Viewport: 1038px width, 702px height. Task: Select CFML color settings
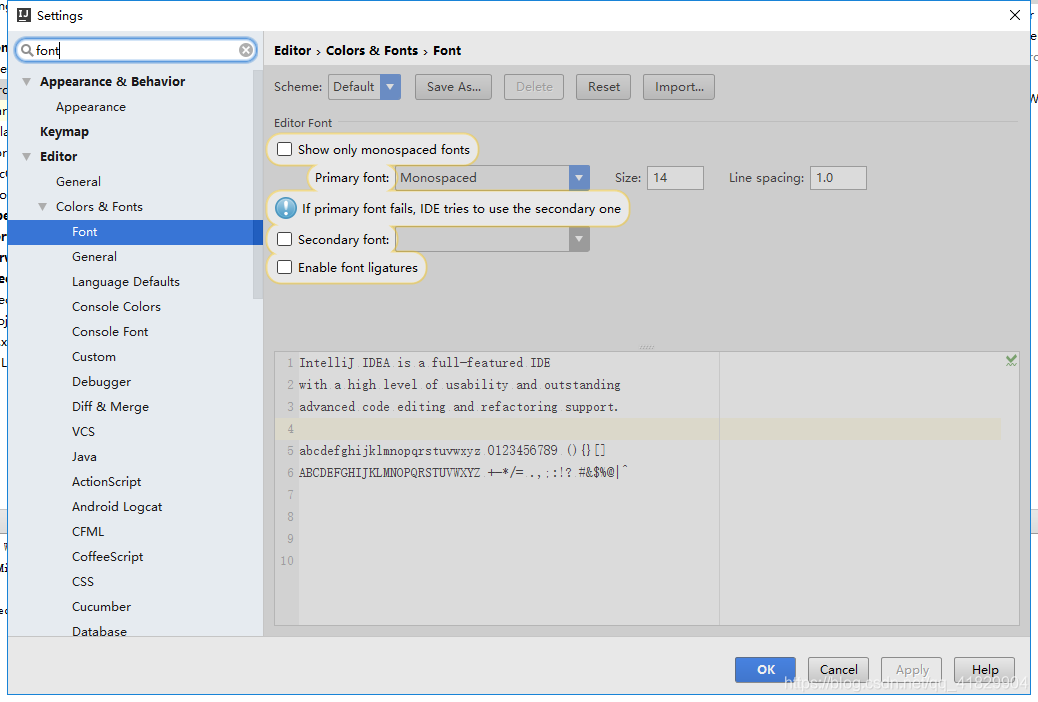coord(88,531)
